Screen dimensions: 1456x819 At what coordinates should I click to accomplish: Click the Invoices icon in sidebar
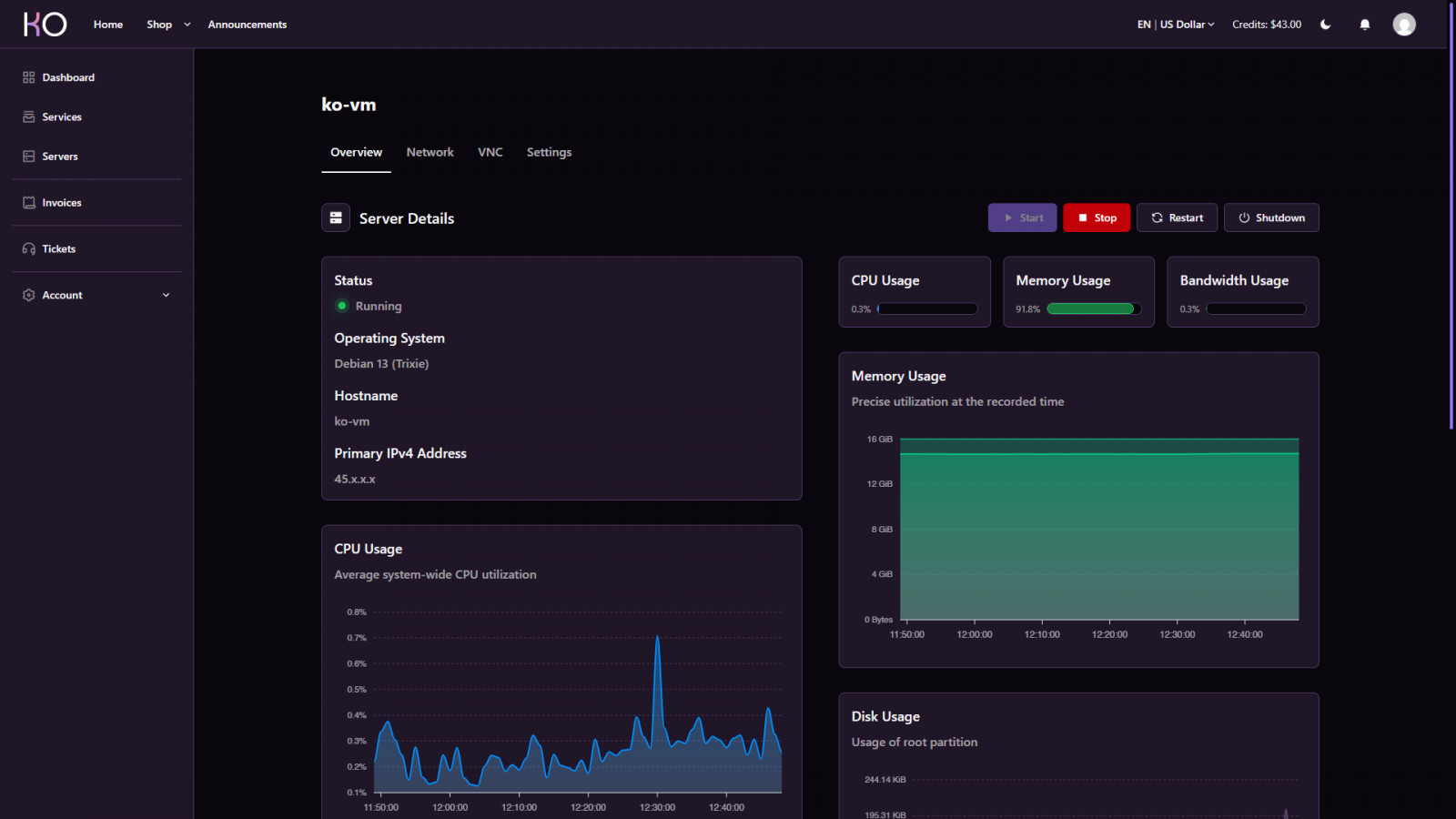pyautogui.click(x=29, y=203)
